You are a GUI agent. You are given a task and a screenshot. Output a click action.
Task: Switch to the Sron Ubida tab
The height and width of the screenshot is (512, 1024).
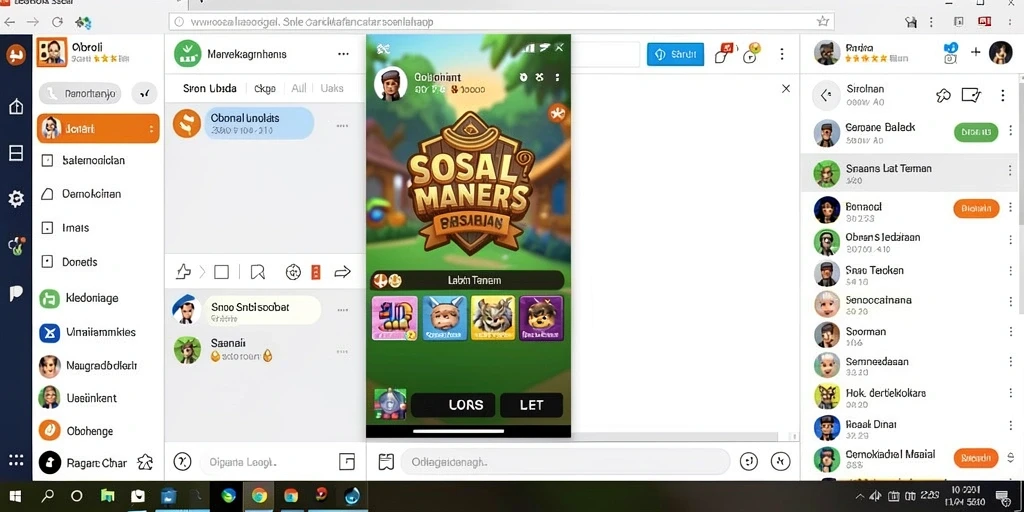click(x=209, y=88)
